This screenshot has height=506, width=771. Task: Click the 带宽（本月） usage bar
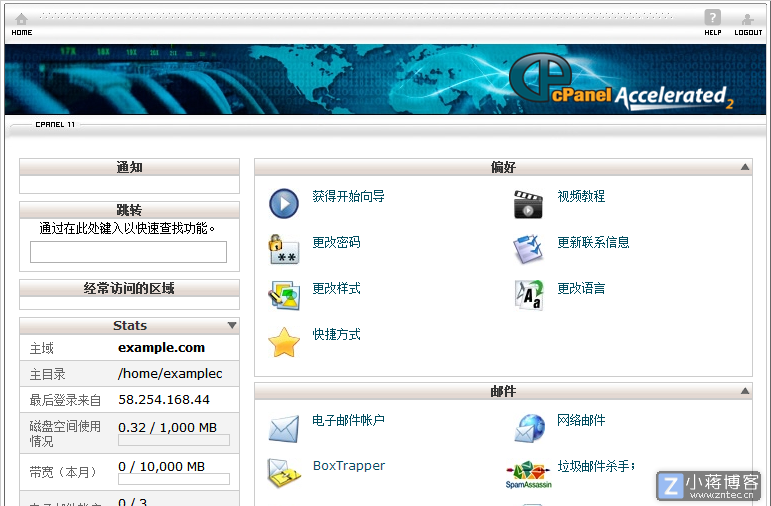pos(174,479)
